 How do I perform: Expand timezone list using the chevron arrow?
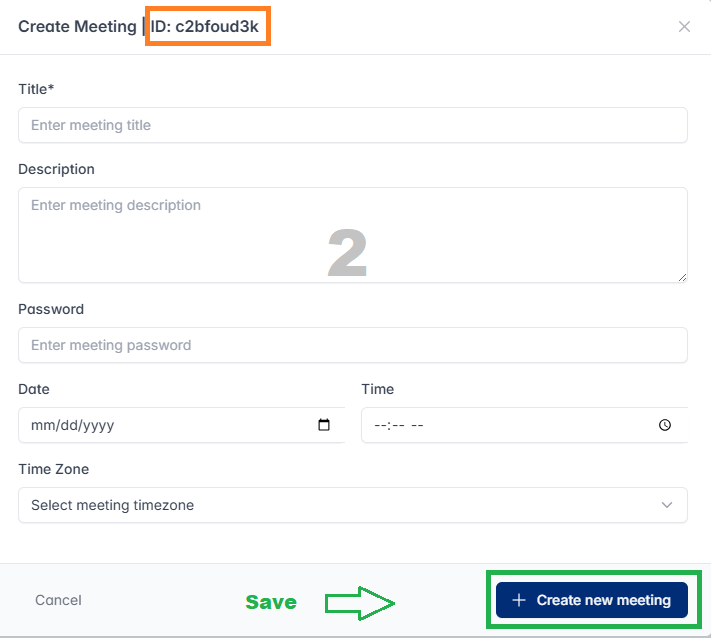(667, 505)
